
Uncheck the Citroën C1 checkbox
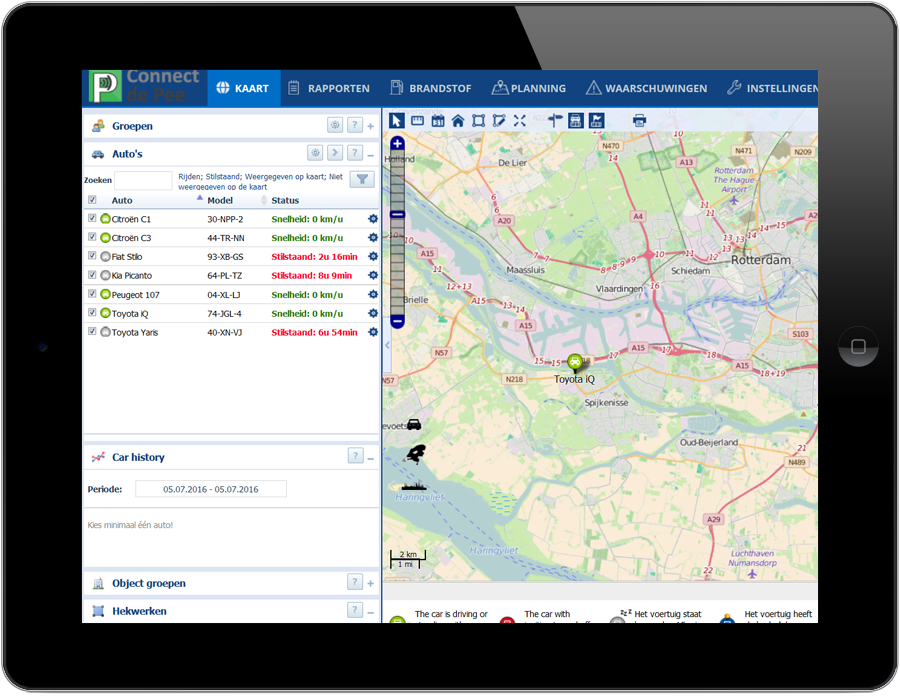click(92, 218)
